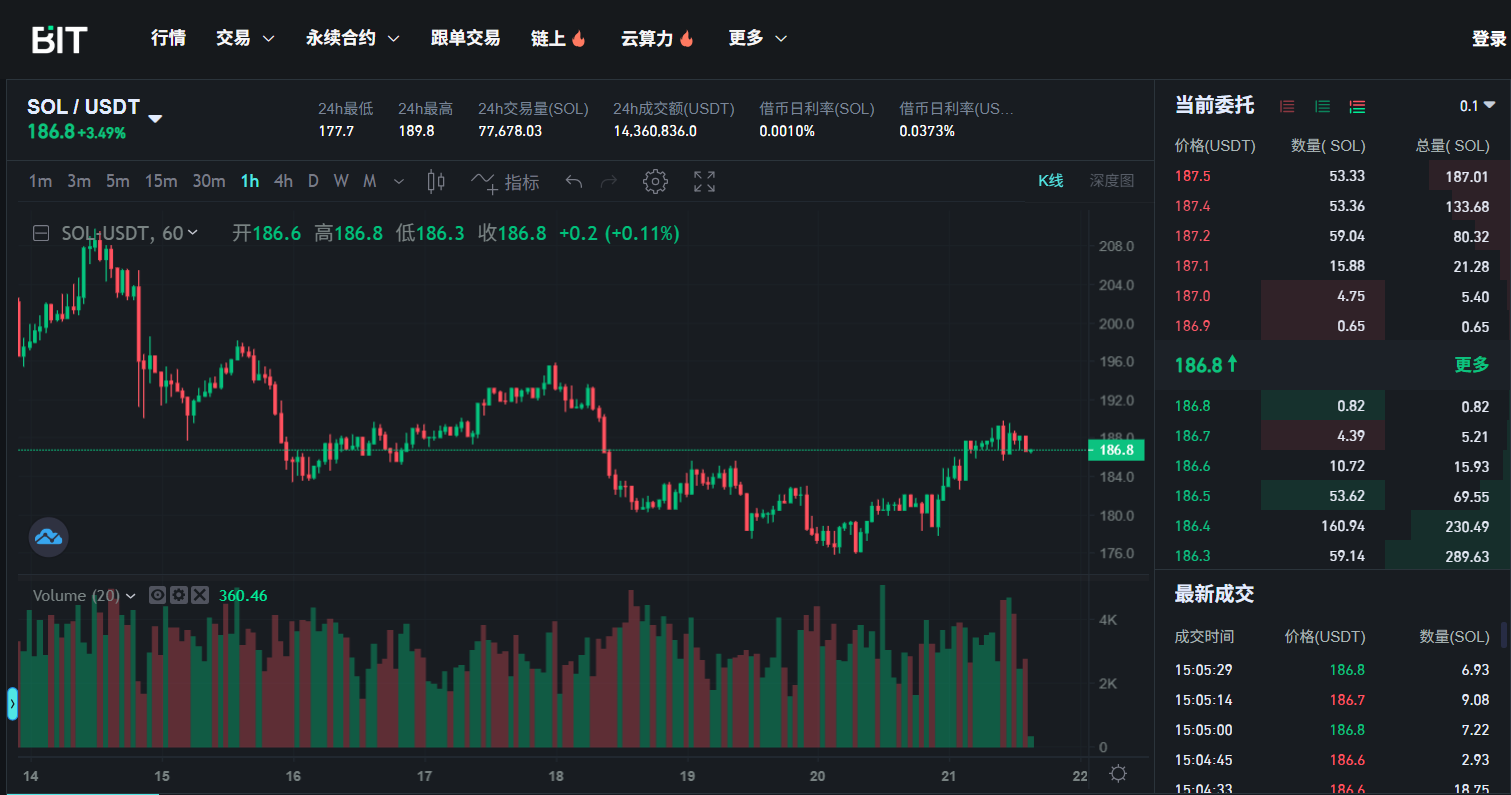The width and height of the screenshot is (1511, 795).
Task: Collapse the SOL:USDT chart legend box
Action: (x=41, y=233)
